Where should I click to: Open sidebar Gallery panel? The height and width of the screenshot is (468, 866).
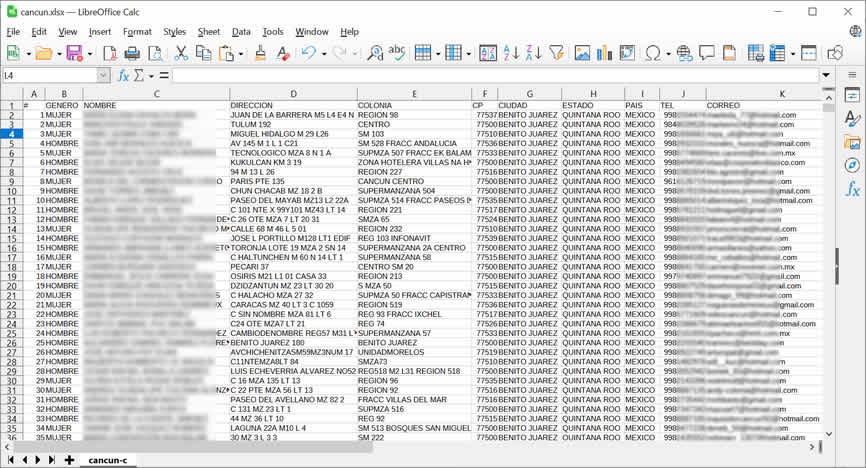[x=852, y=142]
